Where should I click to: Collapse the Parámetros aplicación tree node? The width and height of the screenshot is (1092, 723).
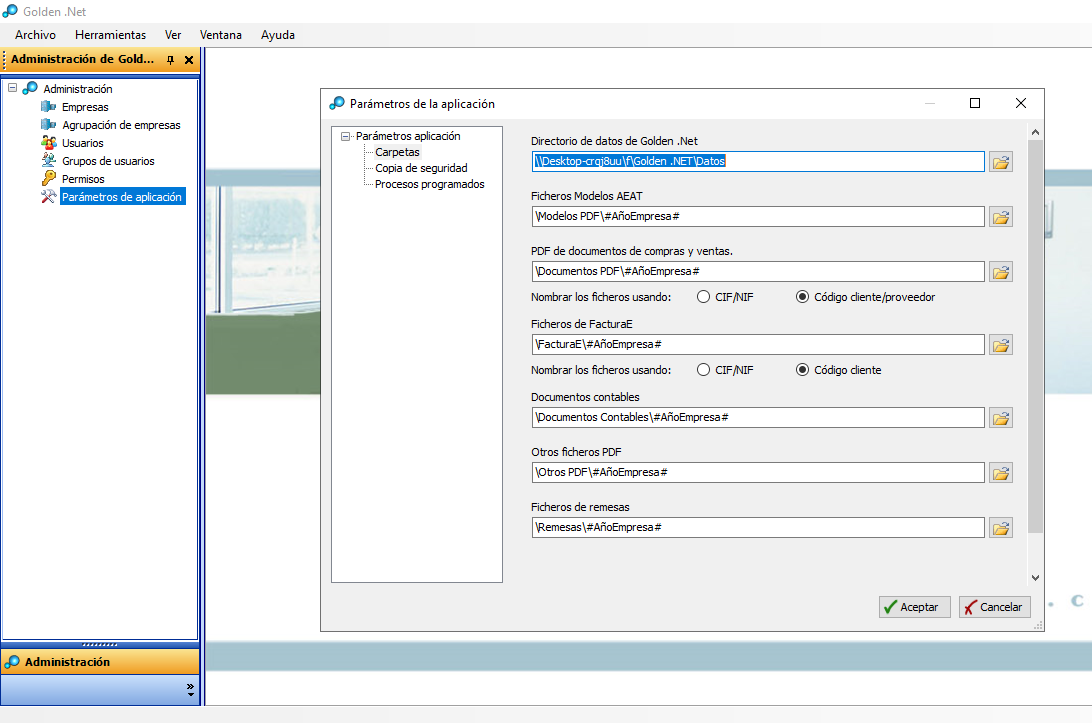(x=345, y=136)
